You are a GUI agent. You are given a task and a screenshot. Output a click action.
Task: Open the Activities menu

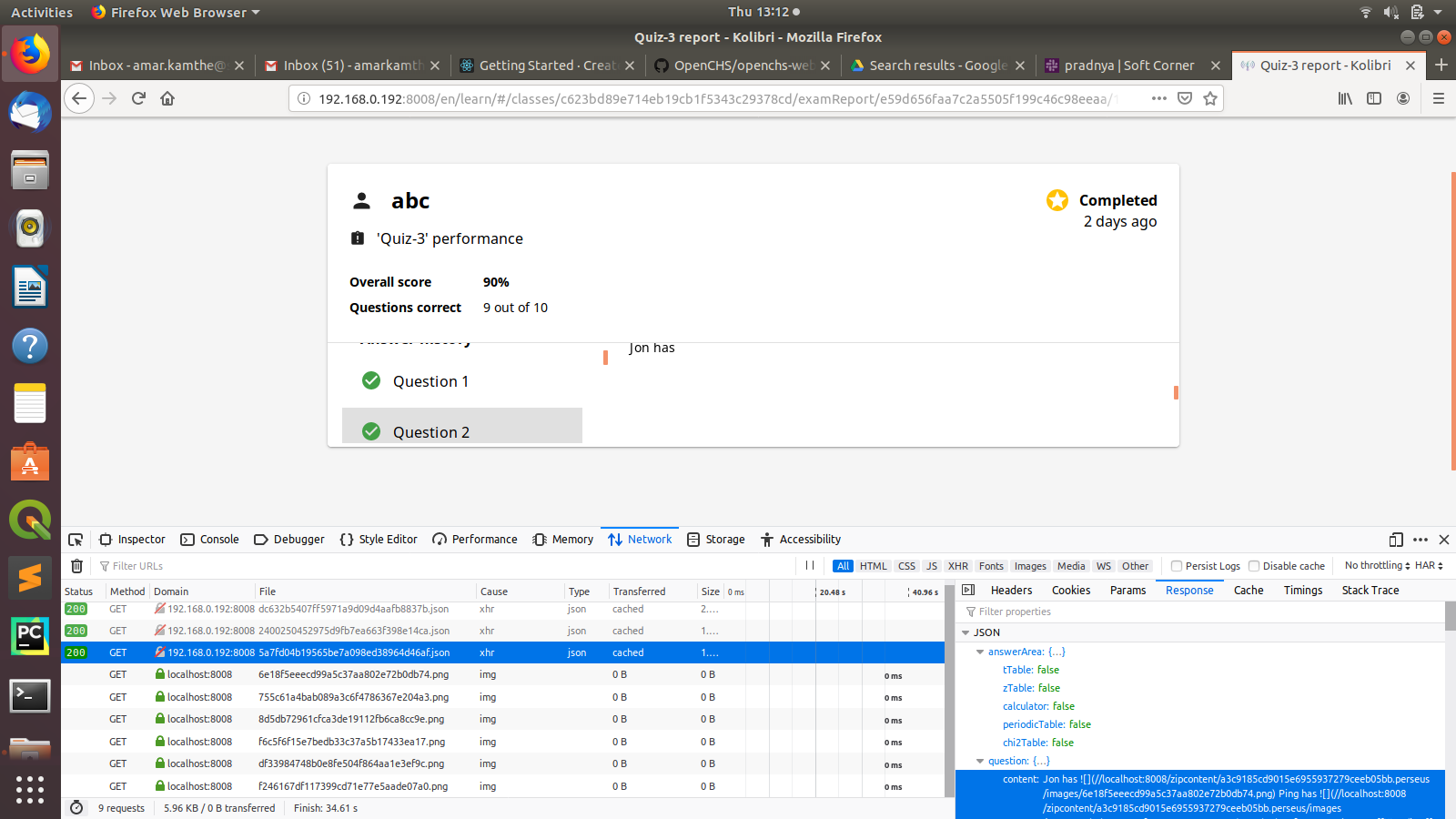[41, 12]
